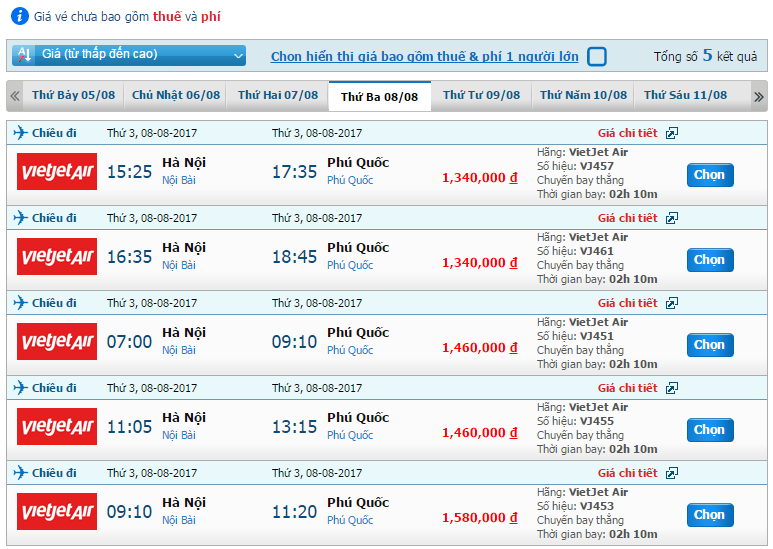Click 'Tổng số 5 kết quả' text
This screenshot has width=773, height=549.
coord(705,56)
